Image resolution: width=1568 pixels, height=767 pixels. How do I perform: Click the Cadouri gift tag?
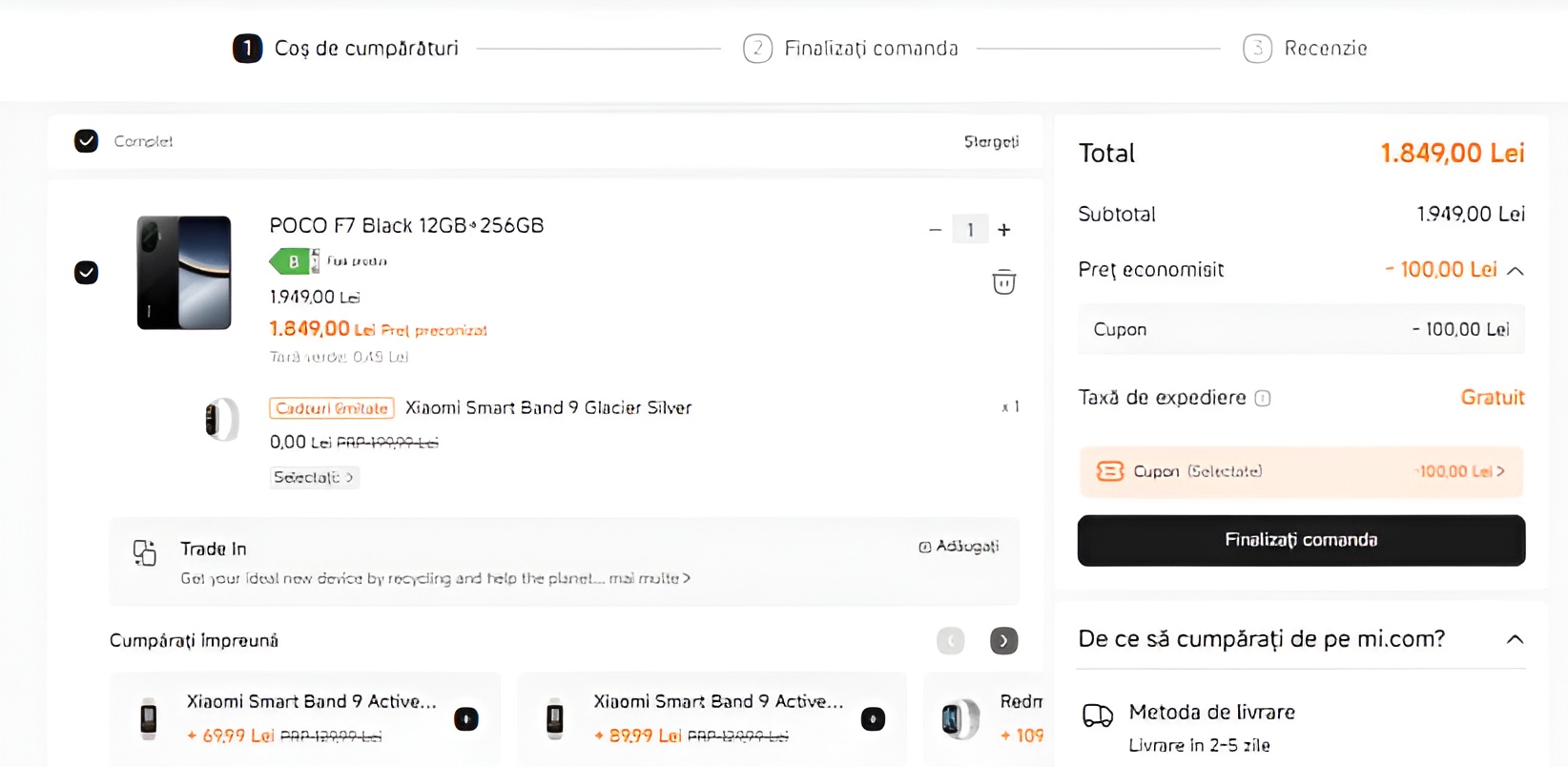(x=332, y=408)
